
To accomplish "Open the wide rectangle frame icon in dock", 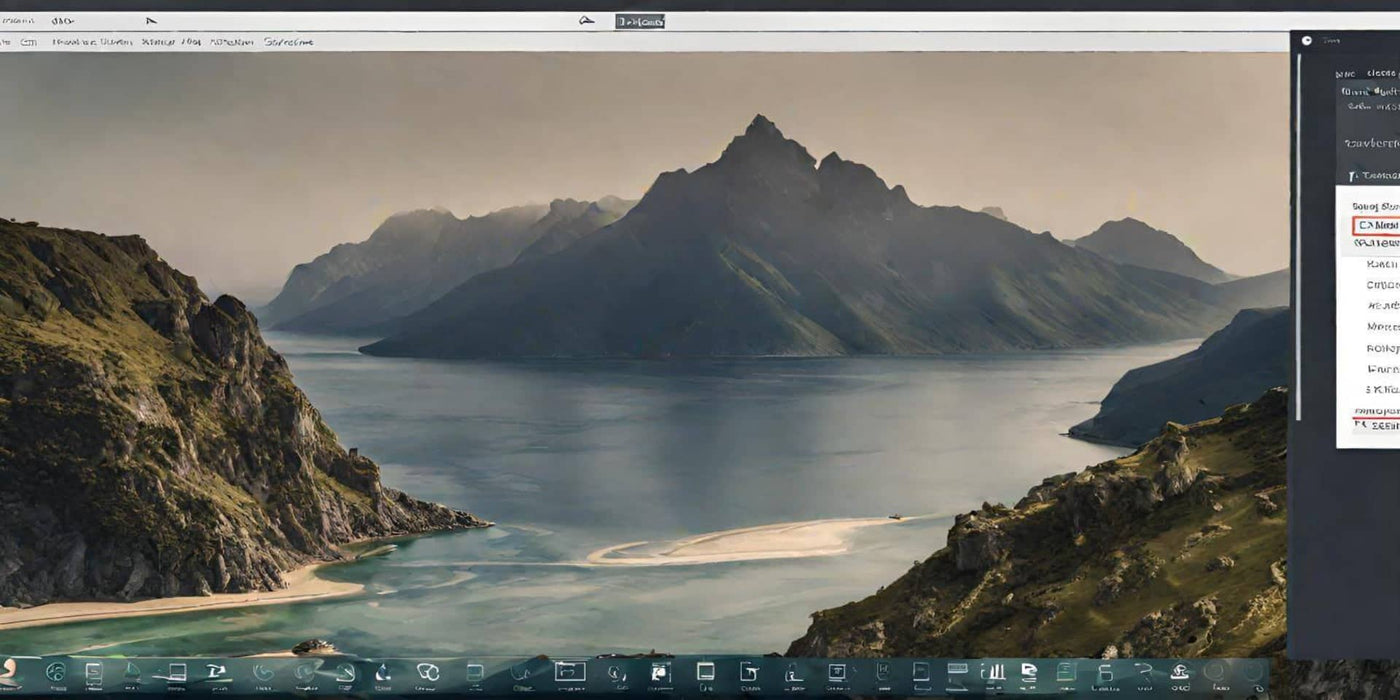I will click(x=570, y=672).
